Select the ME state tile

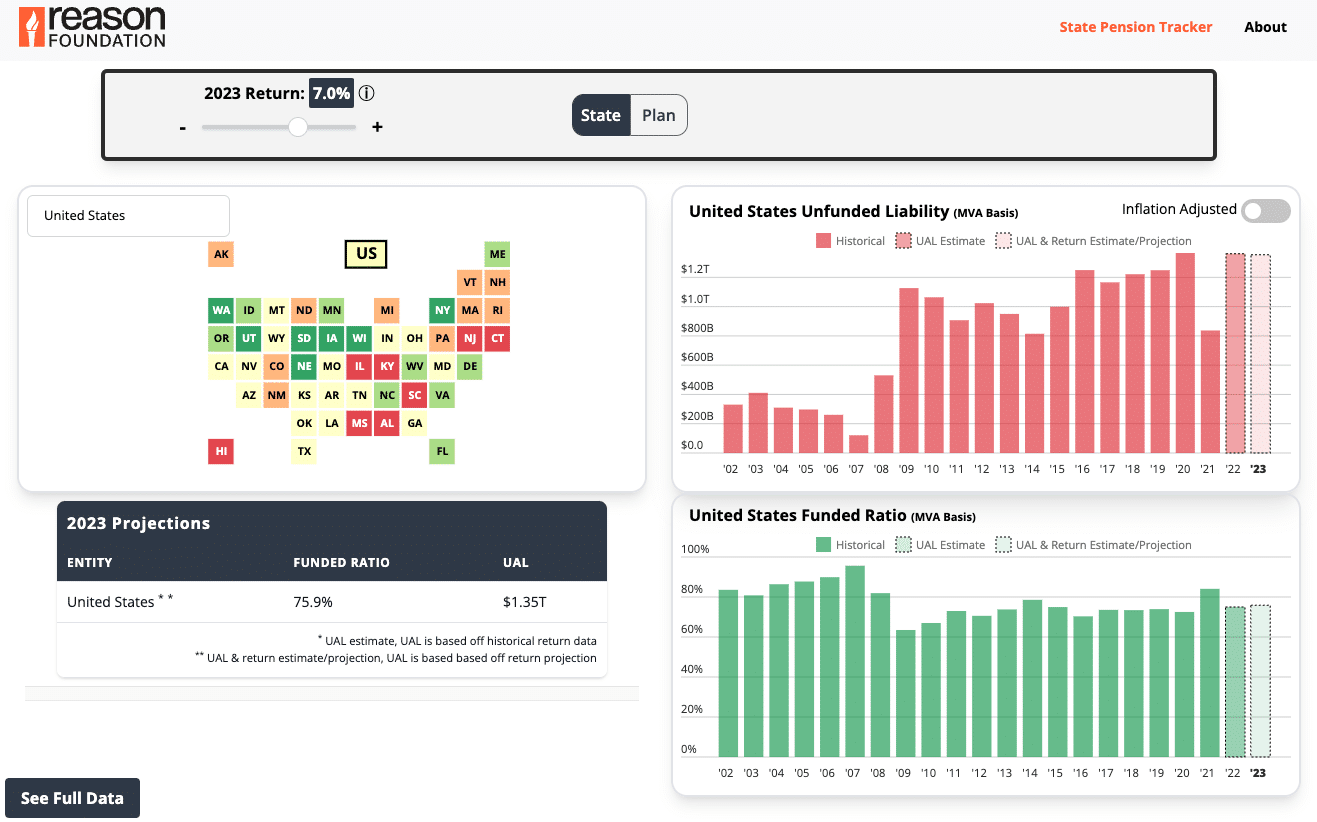click(x=498, y=254)
